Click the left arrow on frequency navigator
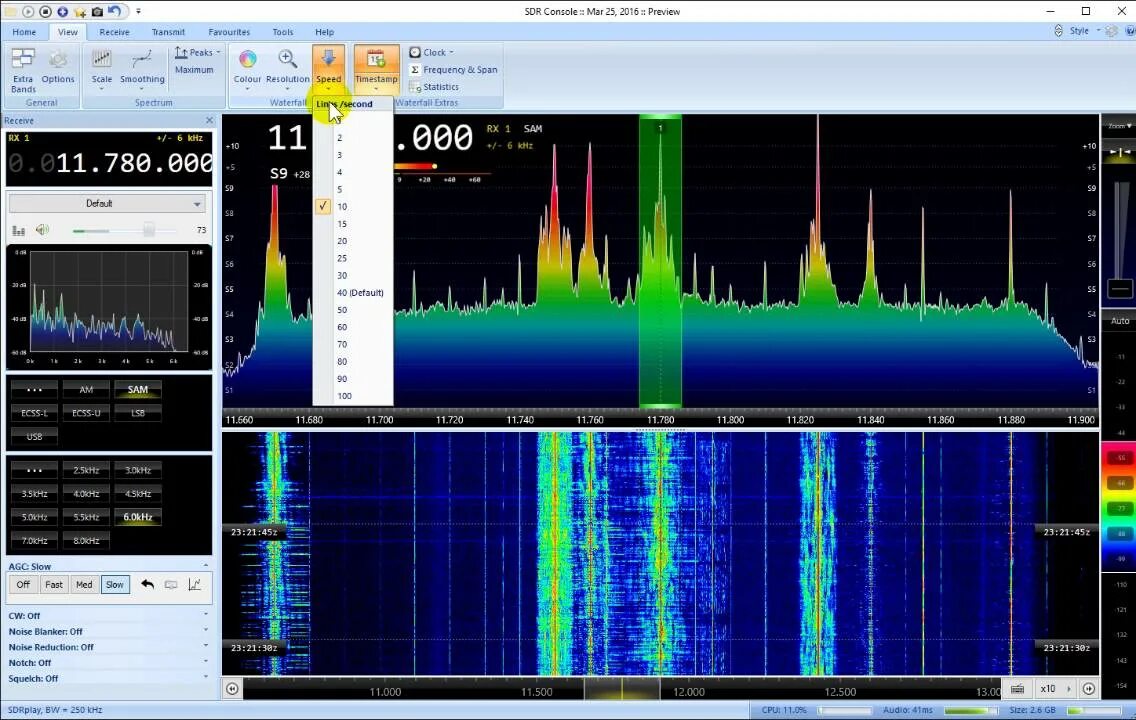Image resolution: width=1136 pixels, height=720 pixels. [x=232, y=689]
